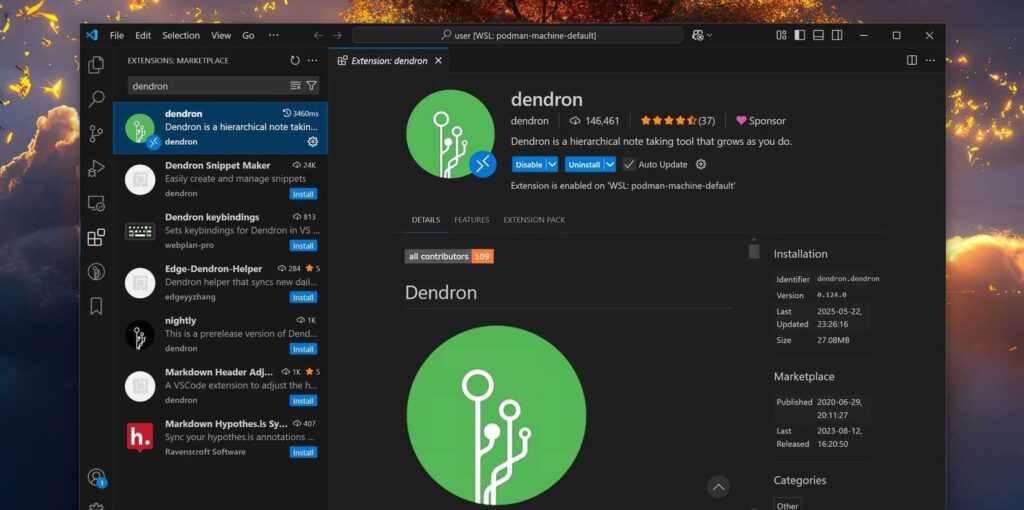Open the star rating with 37 reviews
Viewport: 1024px width, 510px height.
678,121
